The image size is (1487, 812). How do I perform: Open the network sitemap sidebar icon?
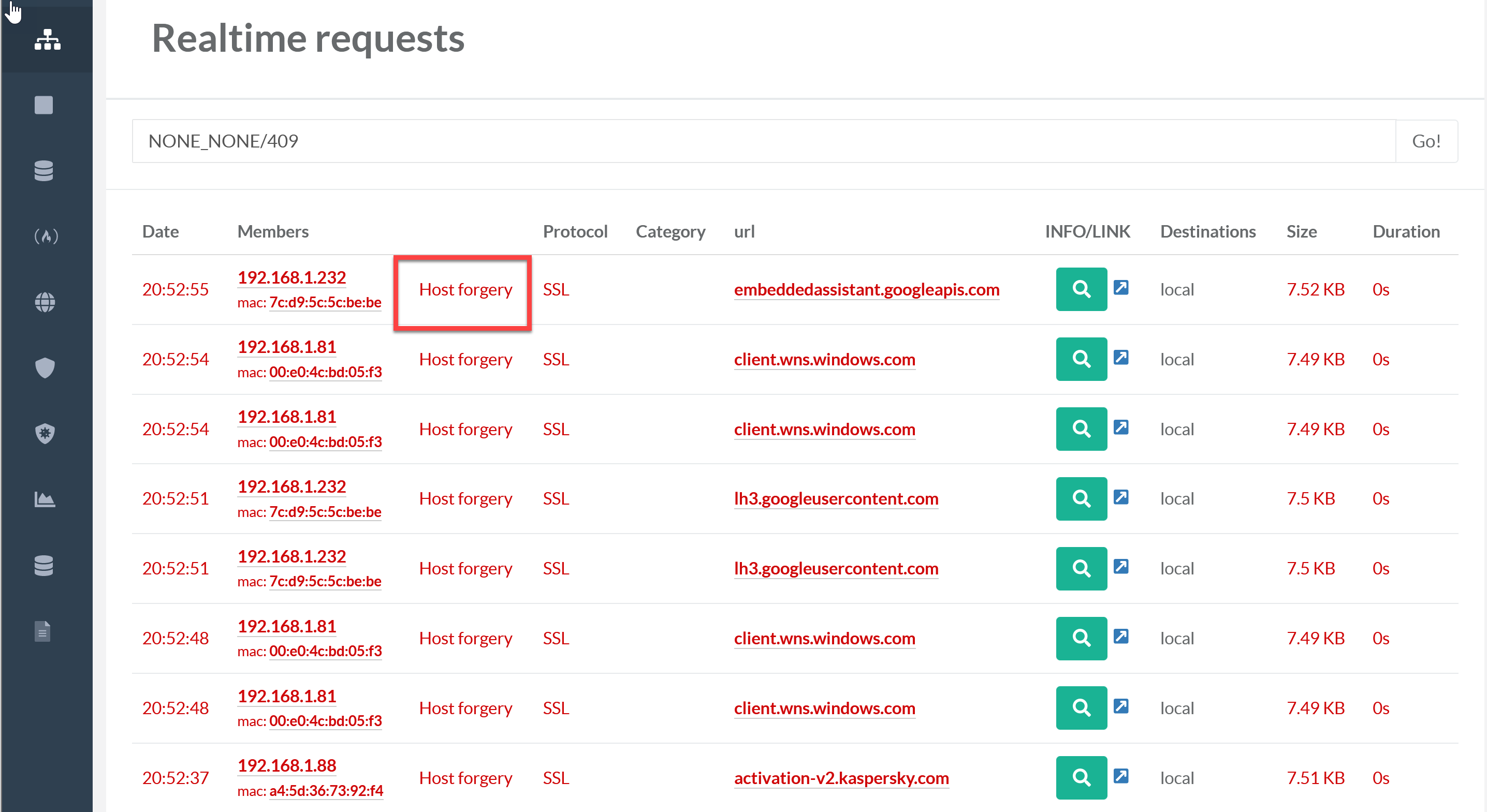(47, 39)
